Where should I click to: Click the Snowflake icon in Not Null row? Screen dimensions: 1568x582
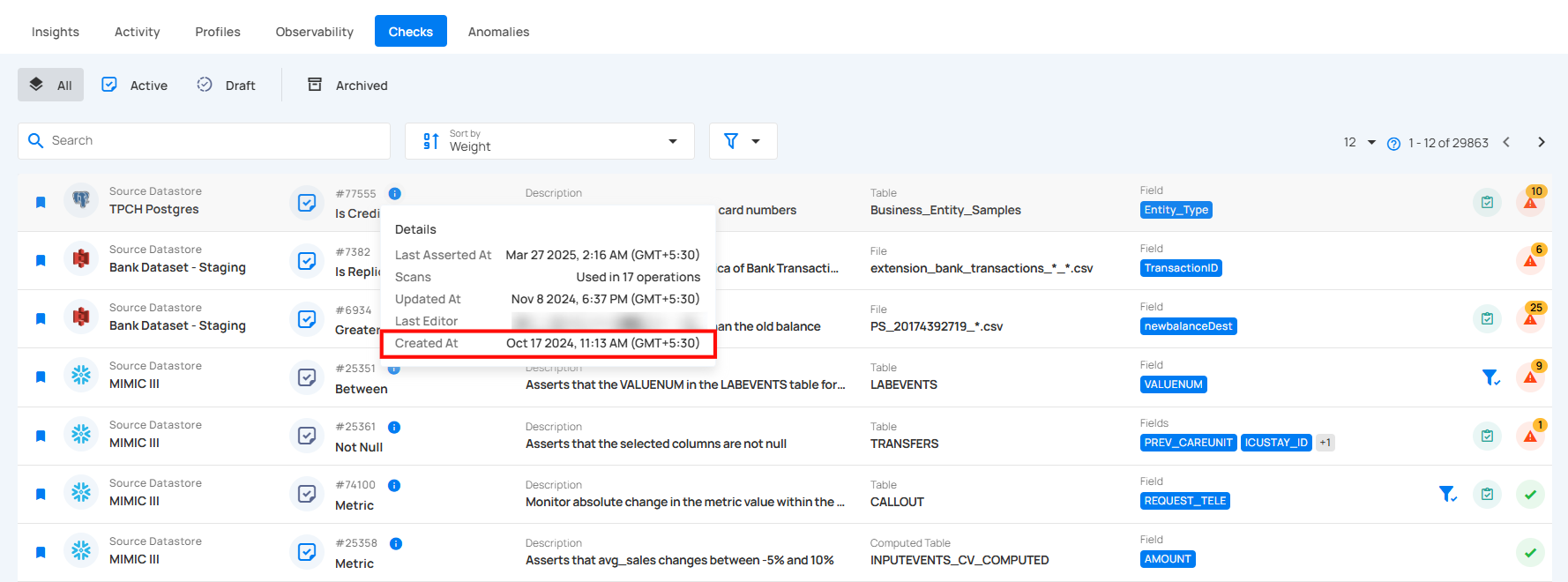(81, 434)
